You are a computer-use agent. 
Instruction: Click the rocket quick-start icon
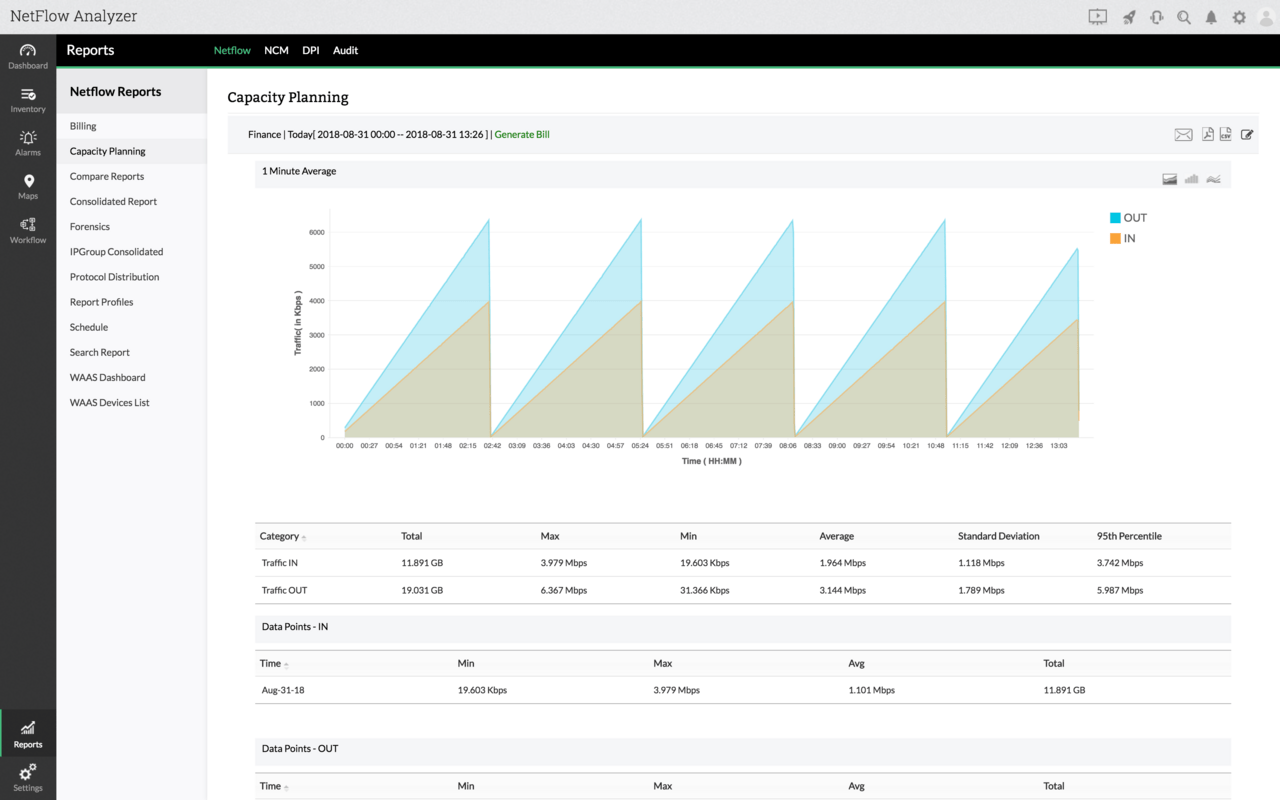point(1129,17)
